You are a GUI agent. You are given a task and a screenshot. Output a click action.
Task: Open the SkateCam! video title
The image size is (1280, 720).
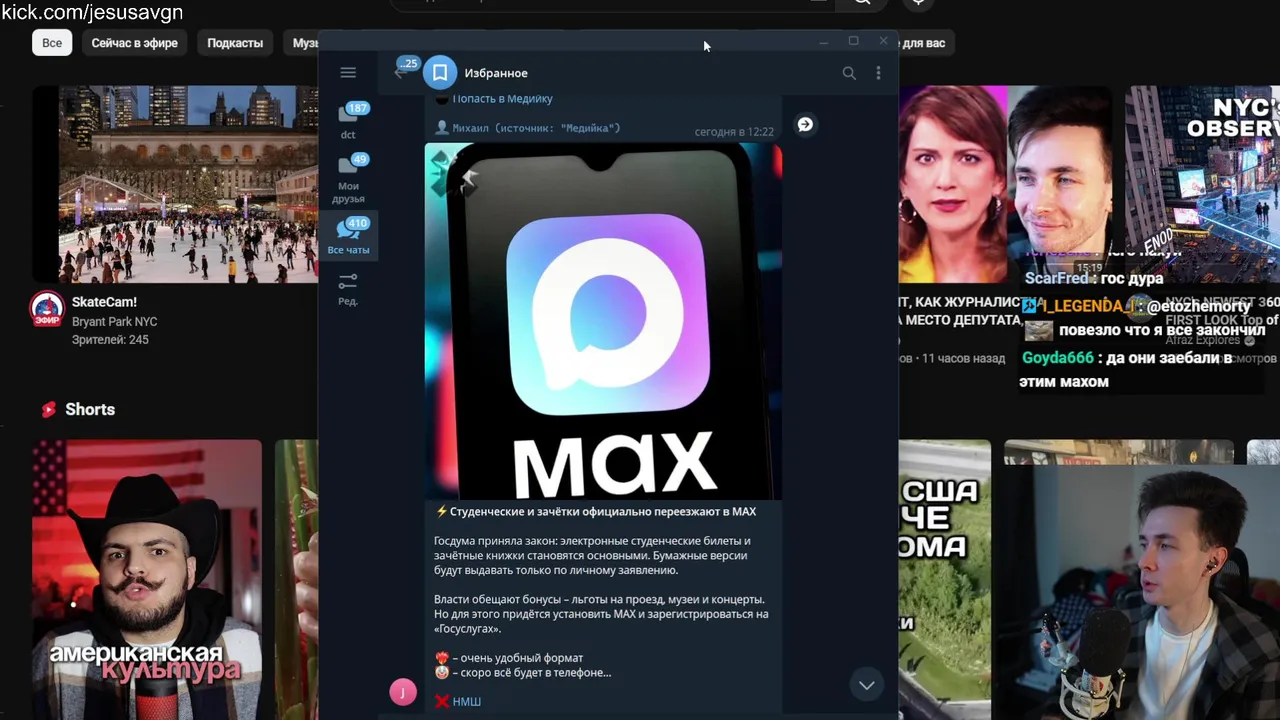(x=104, y=302)
